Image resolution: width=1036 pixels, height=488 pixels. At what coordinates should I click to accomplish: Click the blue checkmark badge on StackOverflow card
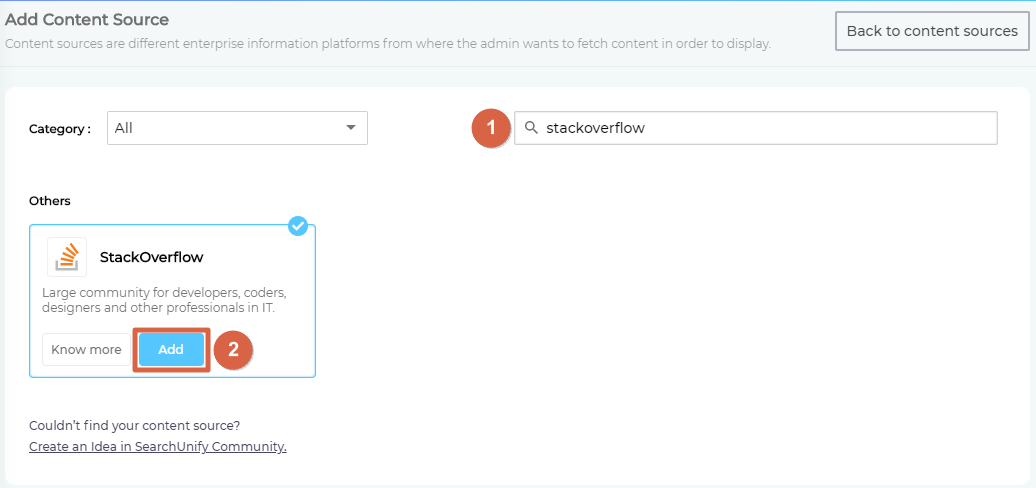[298, 226]
